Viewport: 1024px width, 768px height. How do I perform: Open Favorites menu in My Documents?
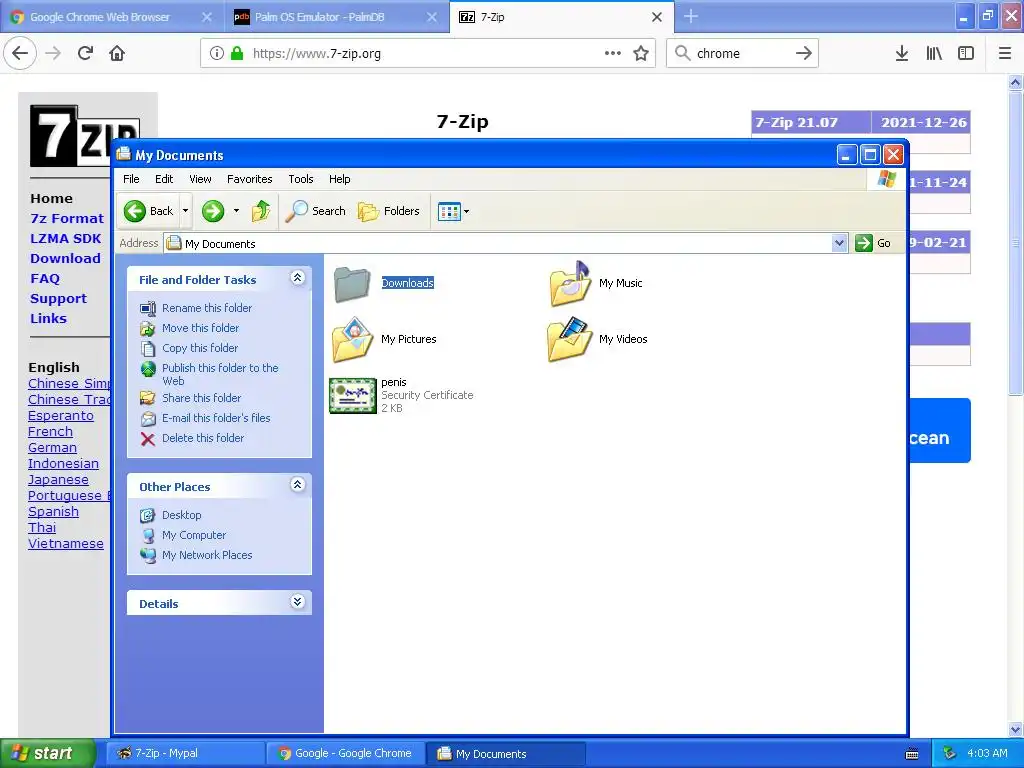point(249,179)
